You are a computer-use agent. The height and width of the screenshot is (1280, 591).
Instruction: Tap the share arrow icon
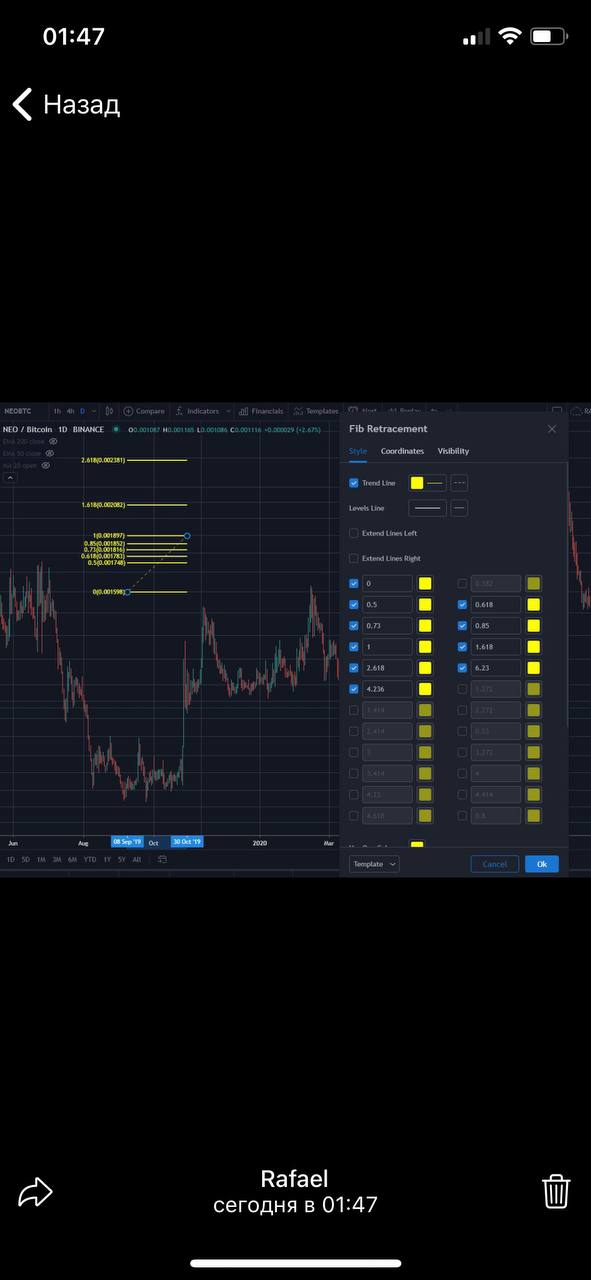pyautogui.click(x=34, y=1191)
